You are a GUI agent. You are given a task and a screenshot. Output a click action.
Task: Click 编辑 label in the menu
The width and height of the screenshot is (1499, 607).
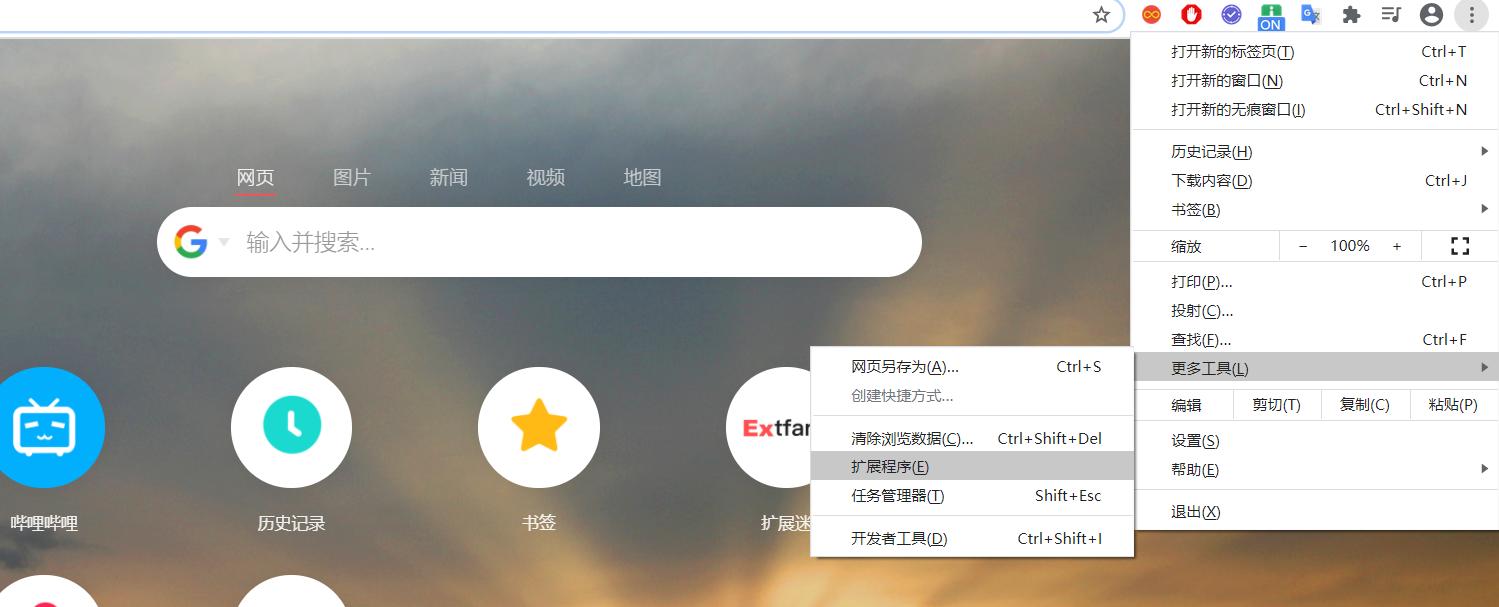tap(1186, 405)
